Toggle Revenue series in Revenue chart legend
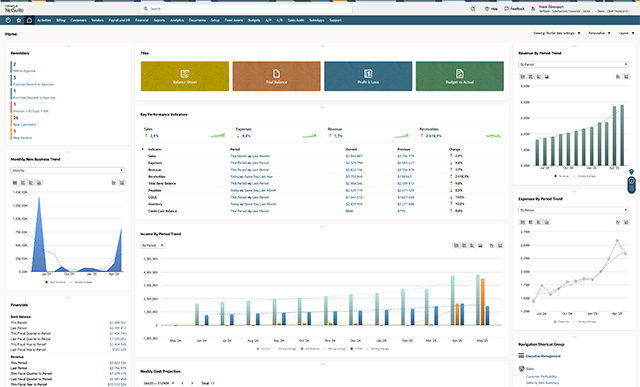640x387 pixels. click(561, 176)
